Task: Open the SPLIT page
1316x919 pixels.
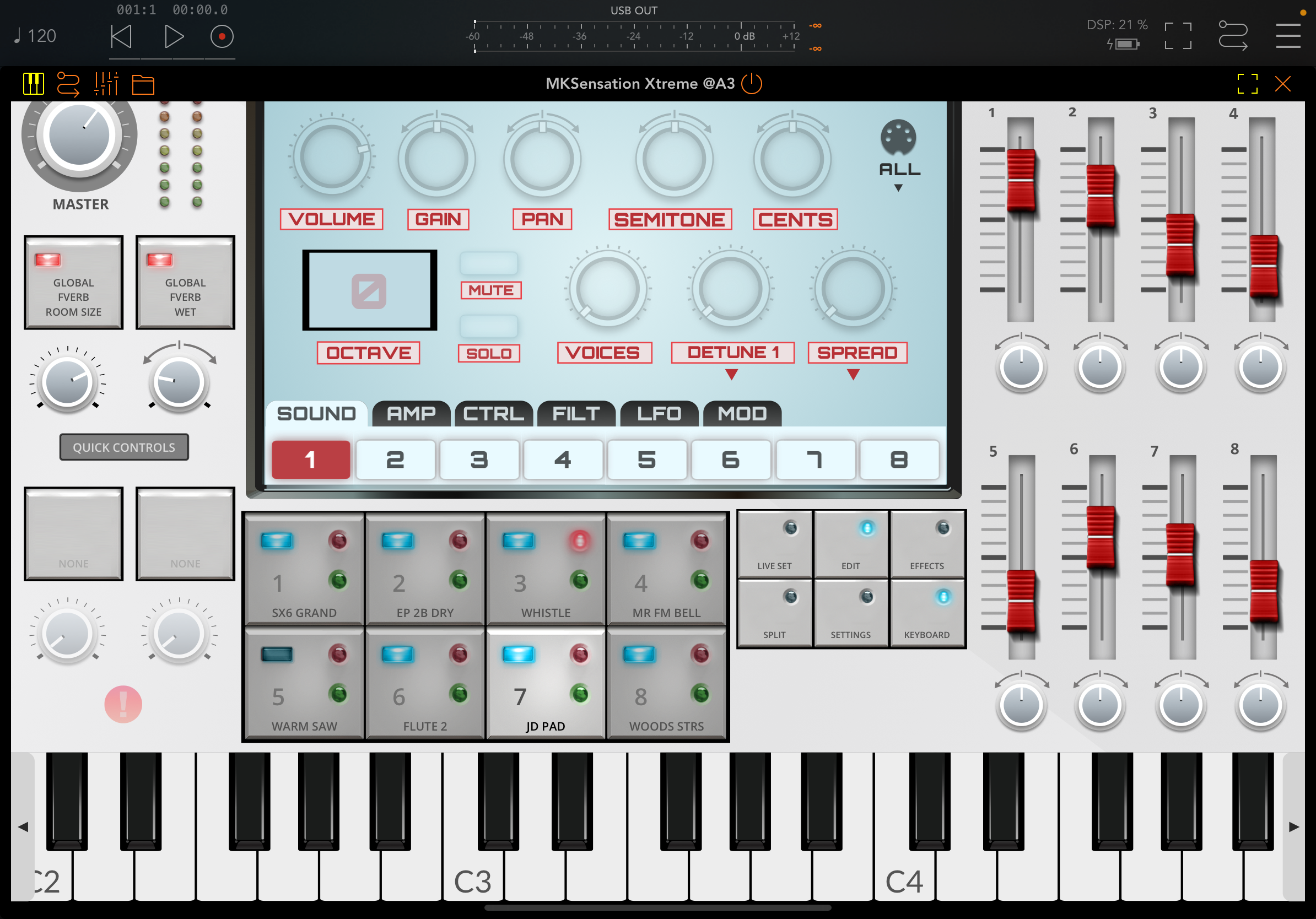Action: [x=775, y=613]
